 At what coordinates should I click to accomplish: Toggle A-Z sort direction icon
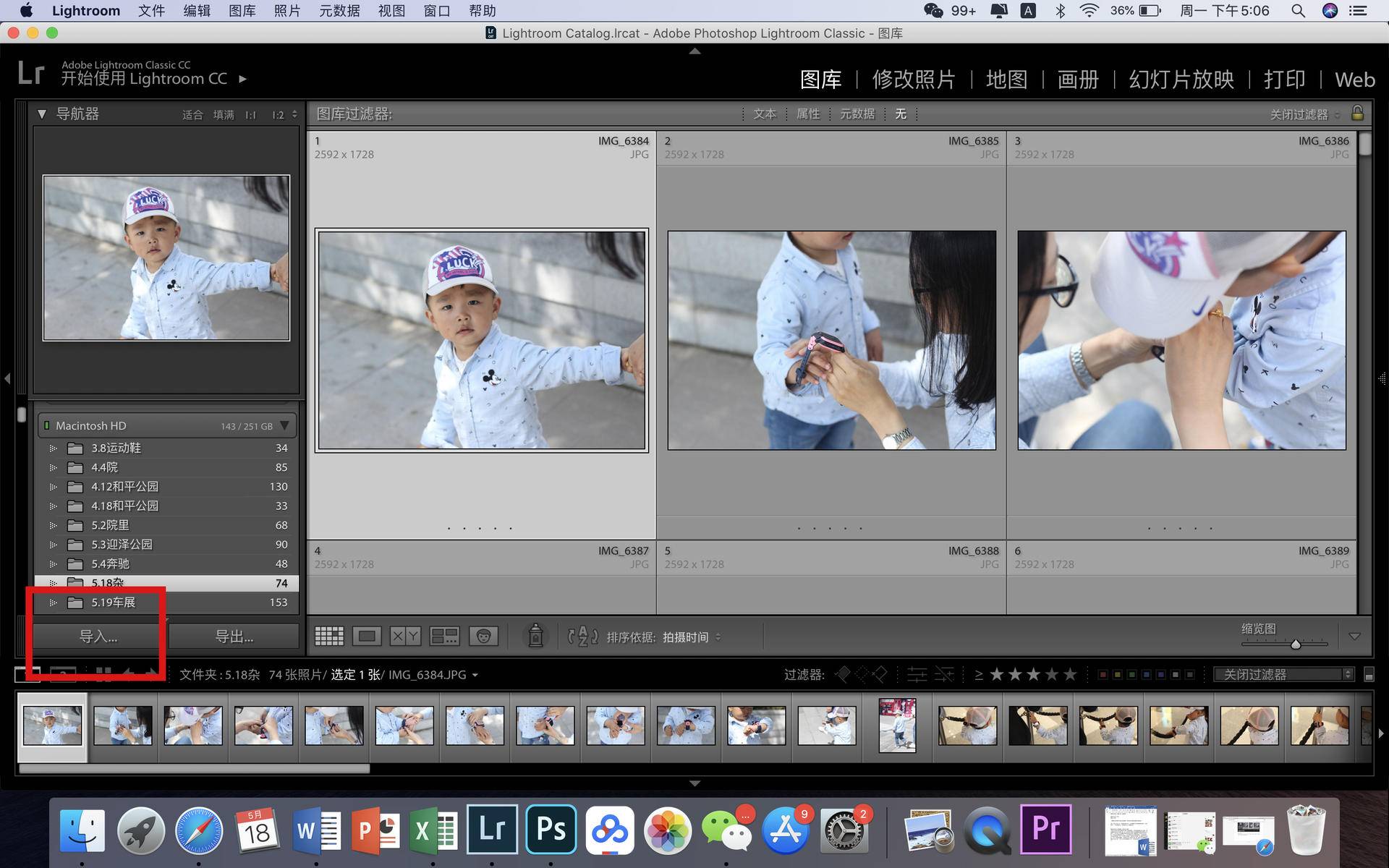[582, 637]
